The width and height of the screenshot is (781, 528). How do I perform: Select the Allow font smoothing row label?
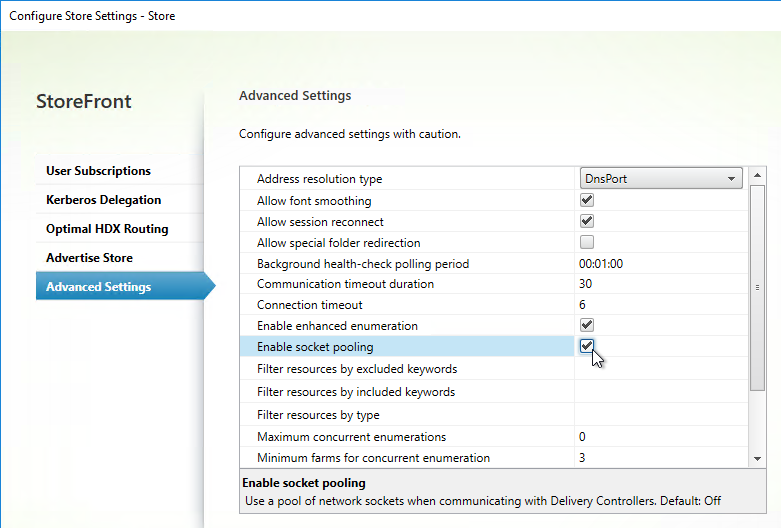[x=314, y=201]
